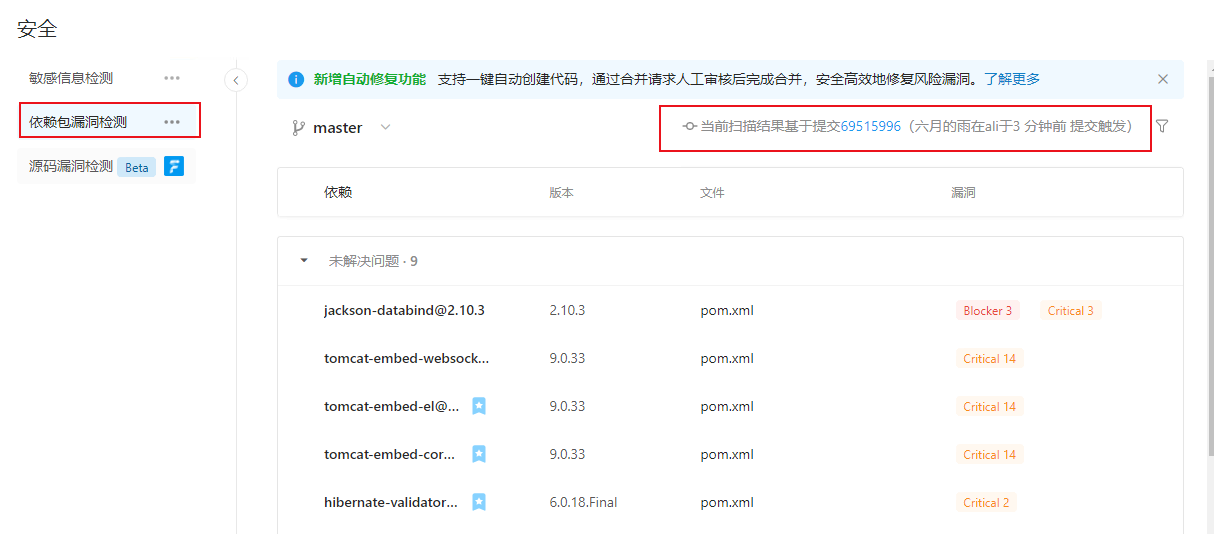
Task: Click pom.xml in the tomcat-embed-websock row
Action: tap(727, 358)
